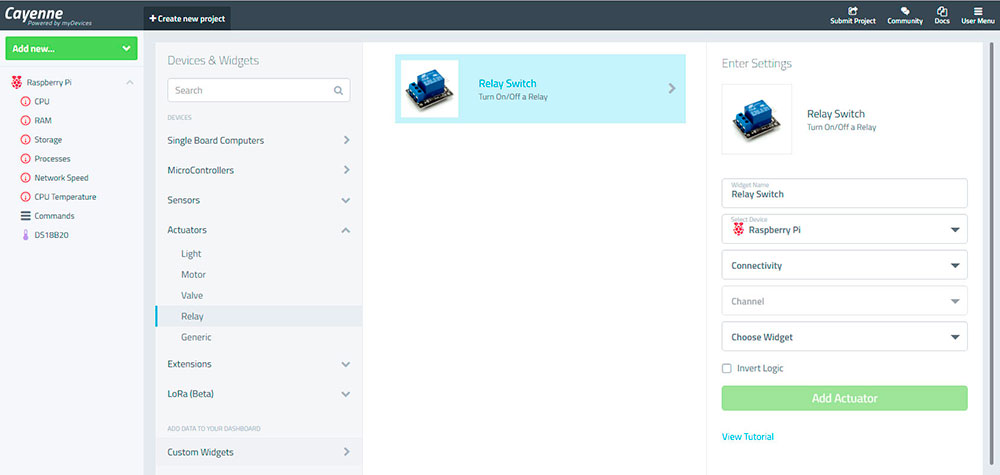Click the Submit Project icon
1000x475 pixels.
852,11
